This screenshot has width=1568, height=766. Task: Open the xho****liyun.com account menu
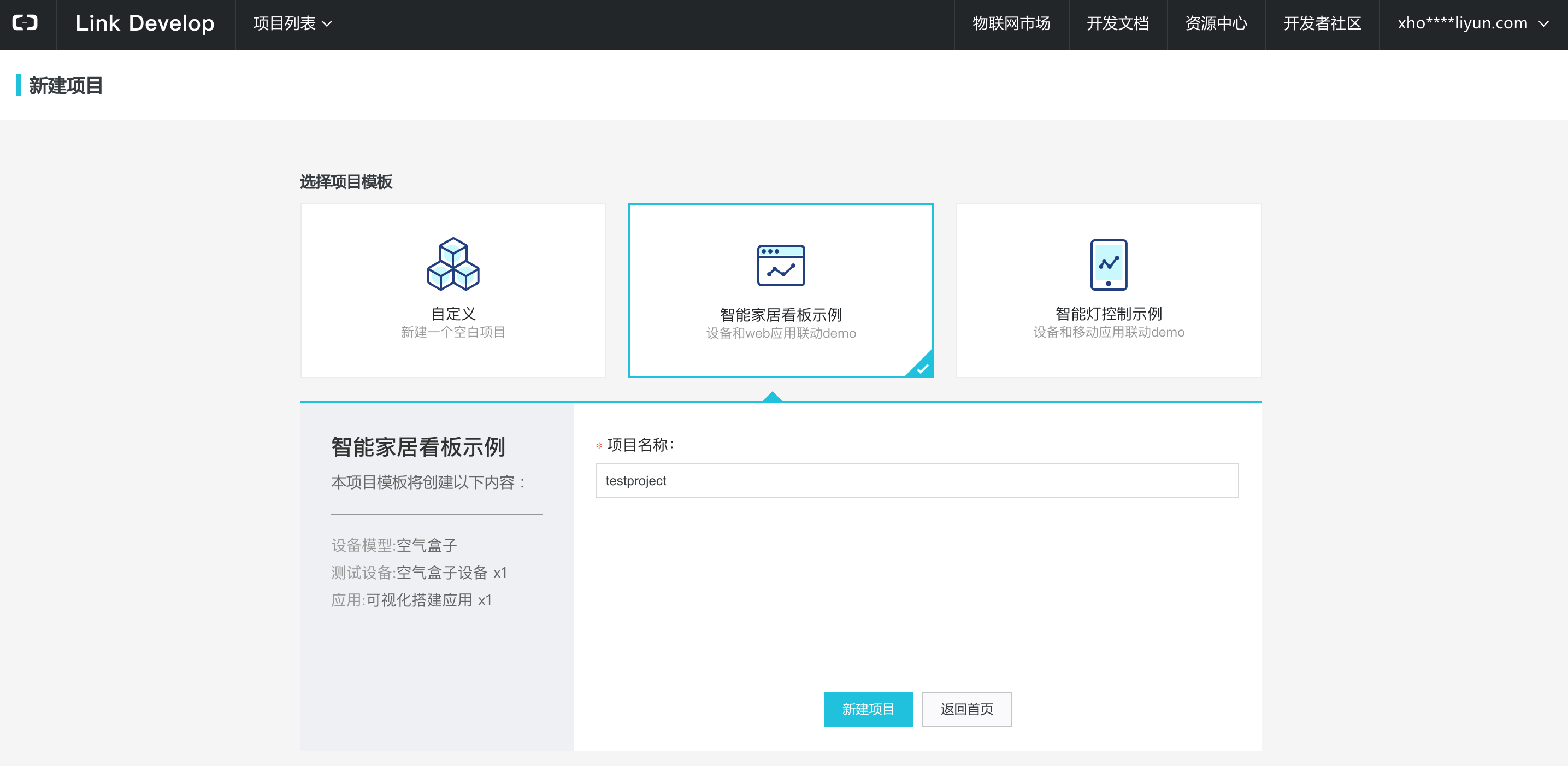pos(1462,23)
